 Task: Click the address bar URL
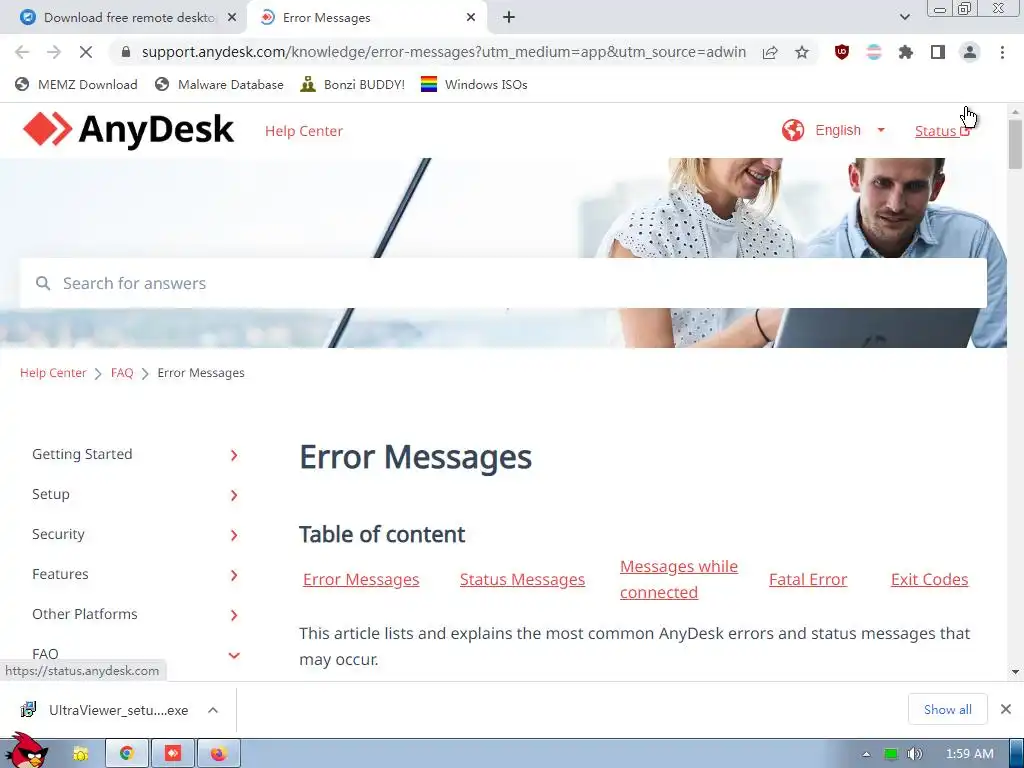click(443, 52)
